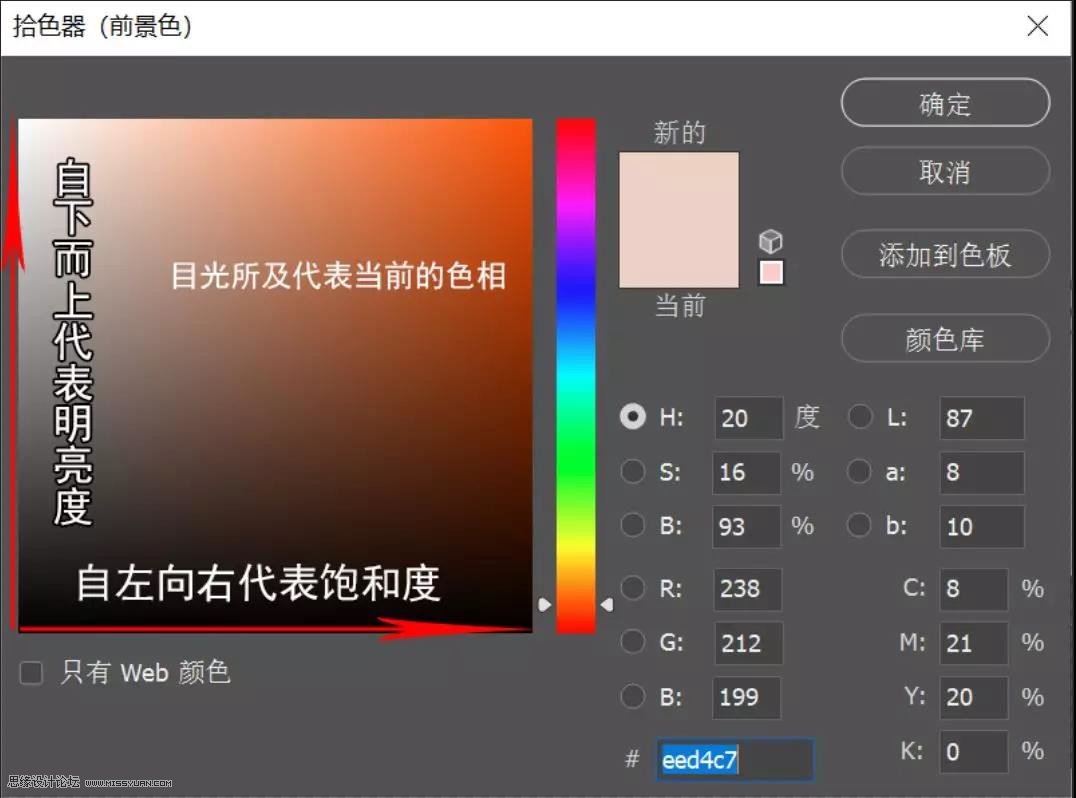This screenshot has height=798, width=1076.
Task: Click the K field showing 0
Action: click(x=973, y=751)
